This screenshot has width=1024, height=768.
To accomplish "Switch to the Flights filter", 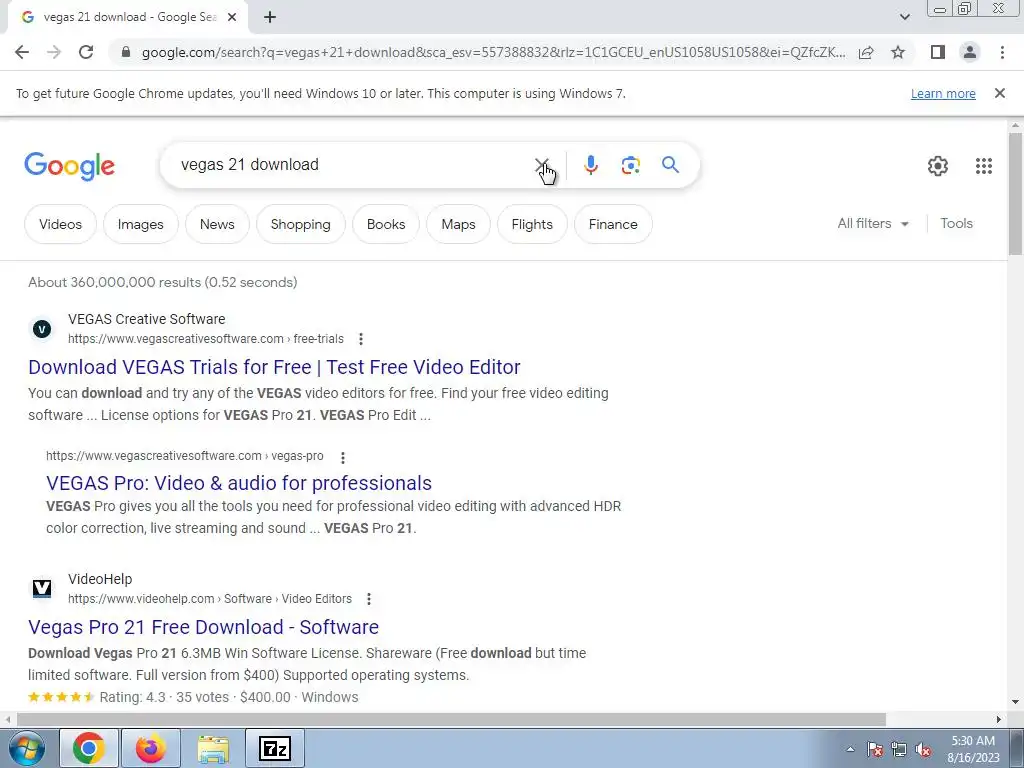I will click(x=532, y=224).
